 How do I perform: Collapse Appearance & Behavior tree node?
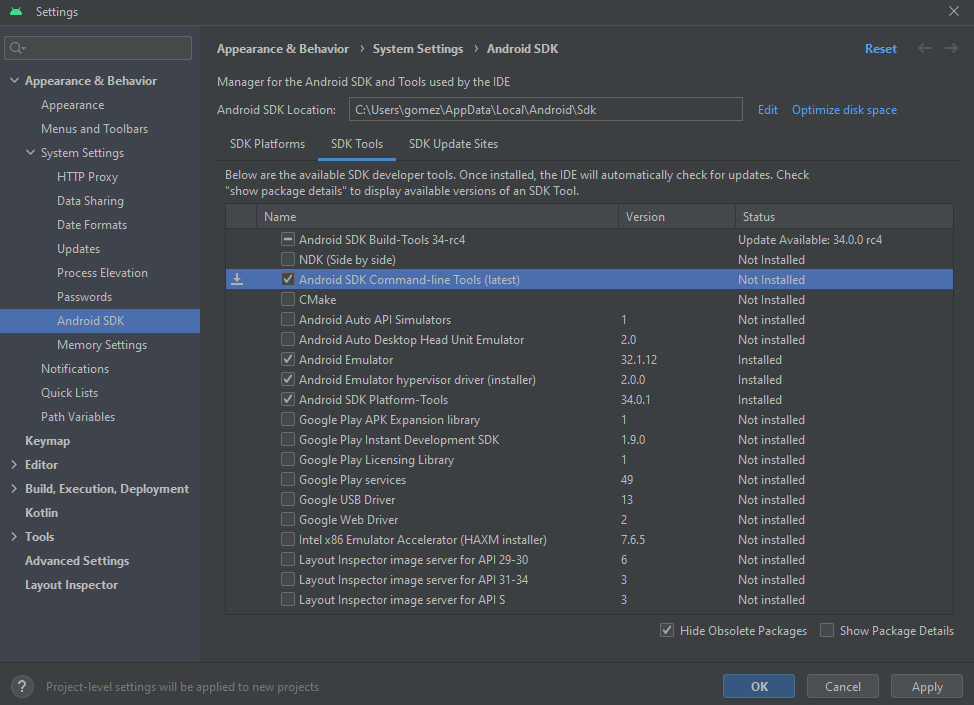(14, 81)
